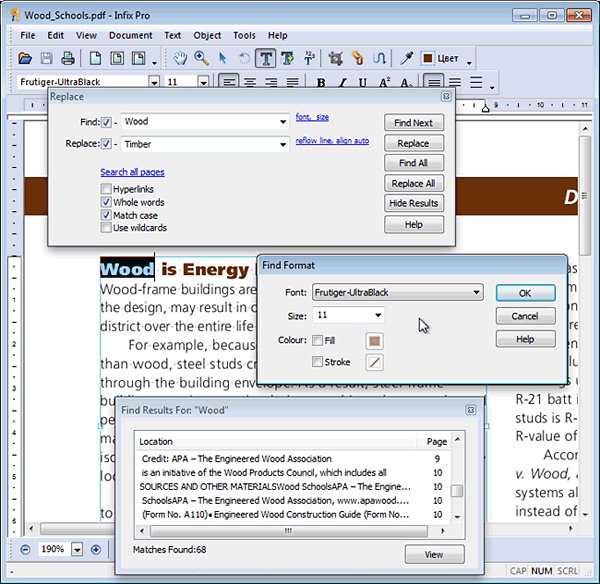Image resolution: width=600 pixels, height=584 pixels.
Task: Expand the Size dropdown in Find Format
Action: point(377,315)
